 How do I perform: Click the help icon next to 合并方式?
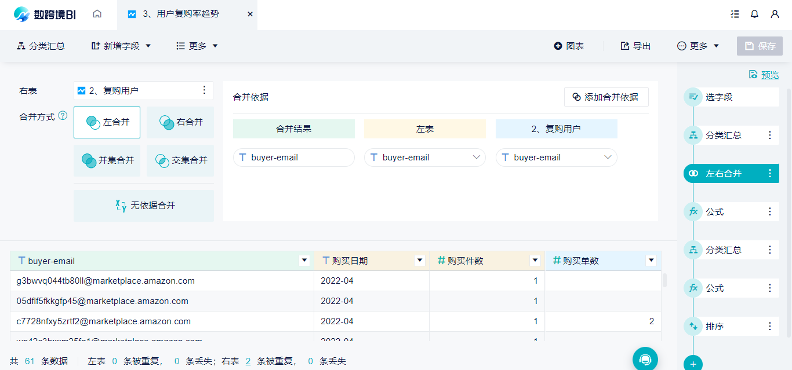(63, 116)
